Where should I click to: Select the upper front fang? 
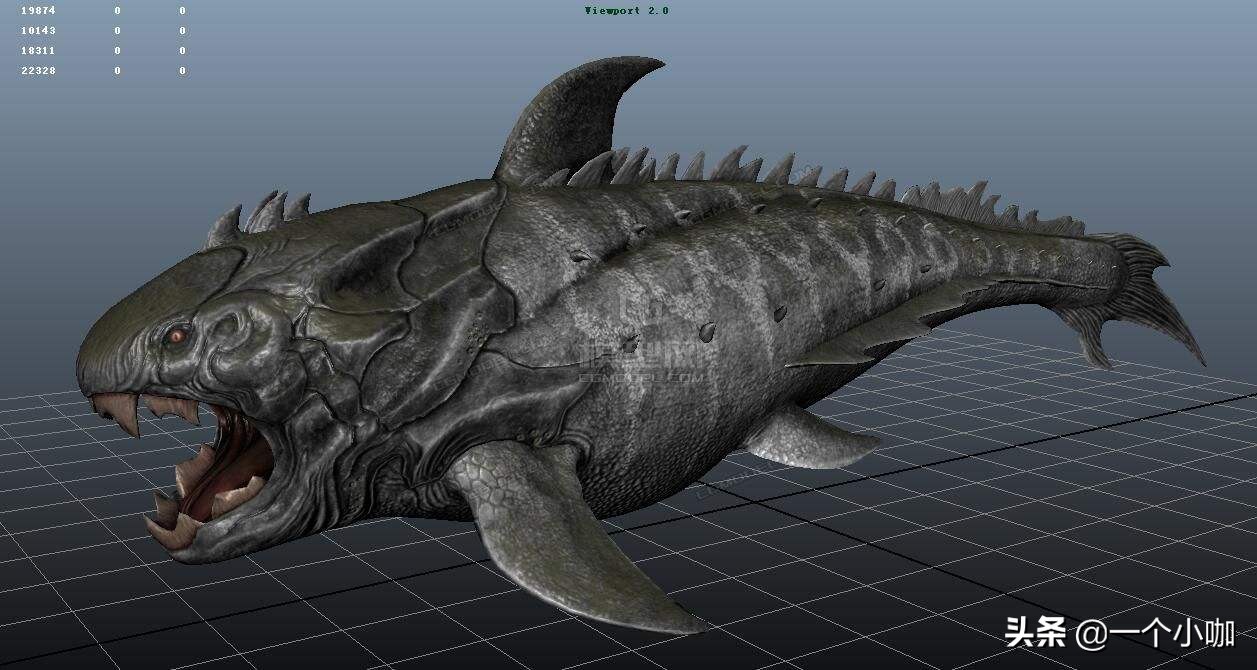(x=122, y=412)
